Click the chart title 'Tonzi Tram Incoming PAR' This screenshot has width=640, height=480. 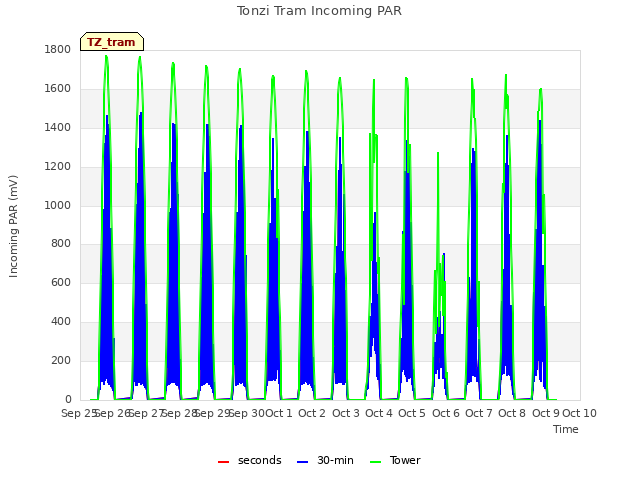tap(319, 11)
